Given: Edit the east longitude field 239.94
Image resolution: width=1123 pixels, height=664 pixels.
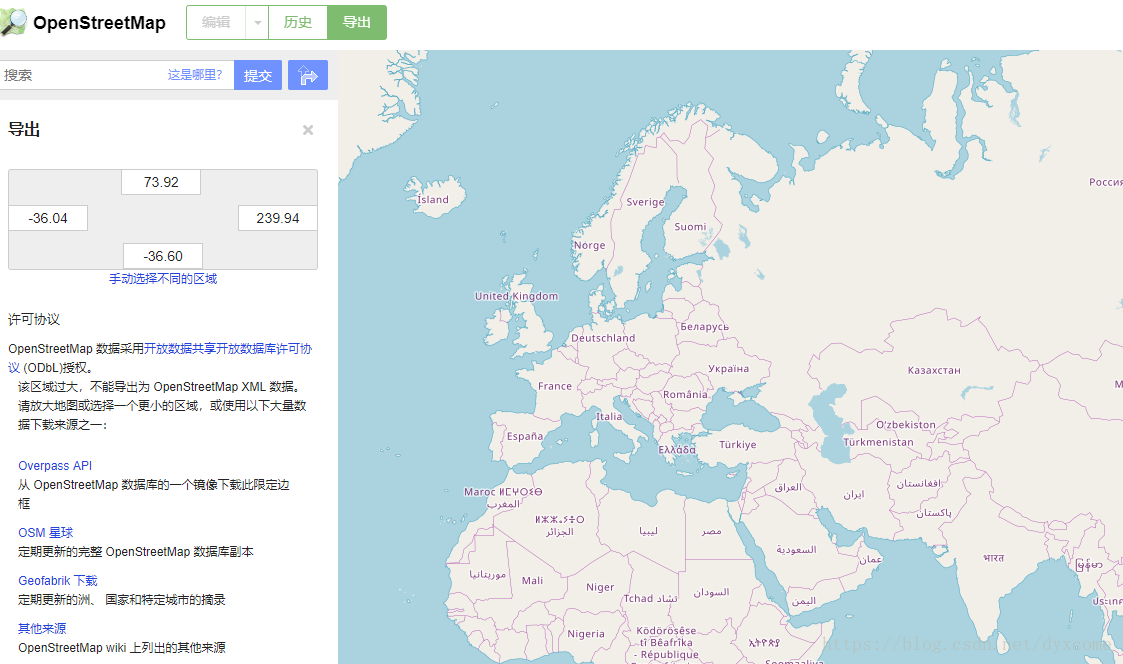Looking at the screenshot, I should (x=278, y=218).
